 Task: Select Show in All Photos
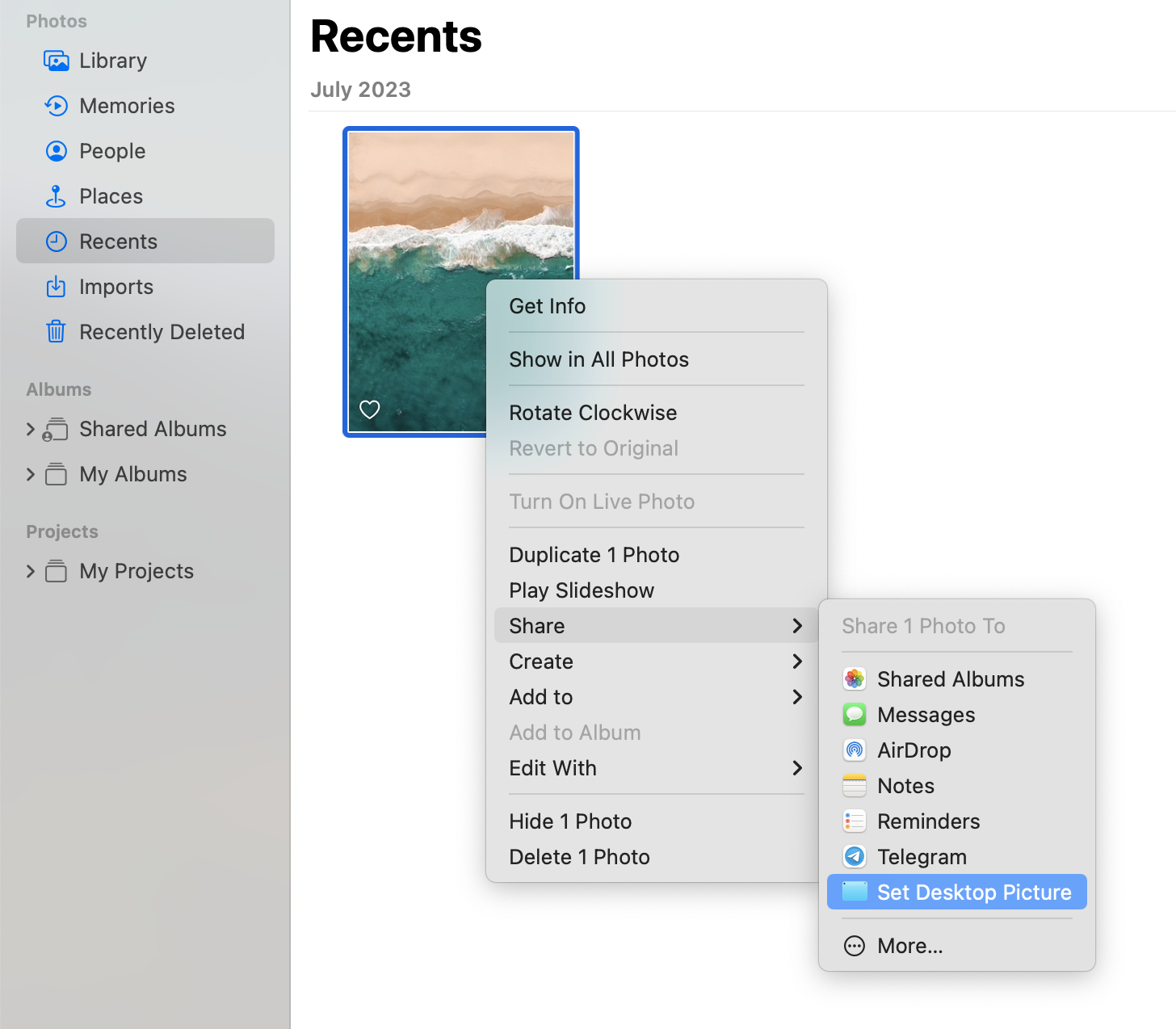657,359
